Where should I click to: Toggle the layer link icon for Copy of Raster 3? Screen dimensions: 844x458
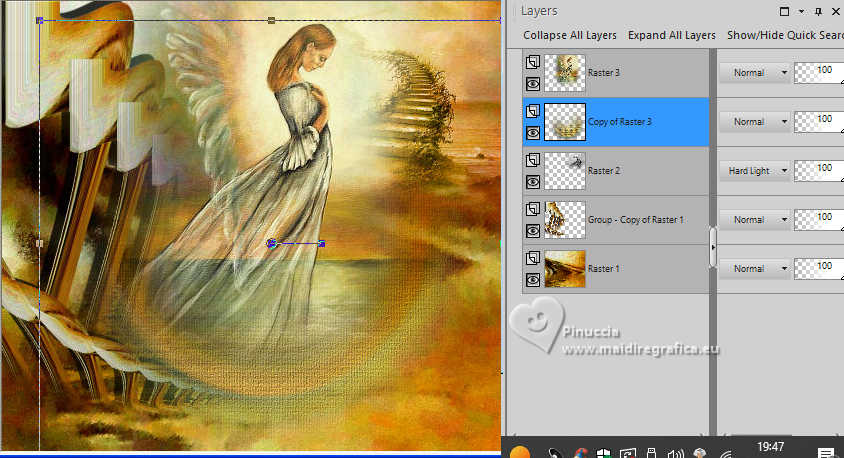tap(533, 111)
